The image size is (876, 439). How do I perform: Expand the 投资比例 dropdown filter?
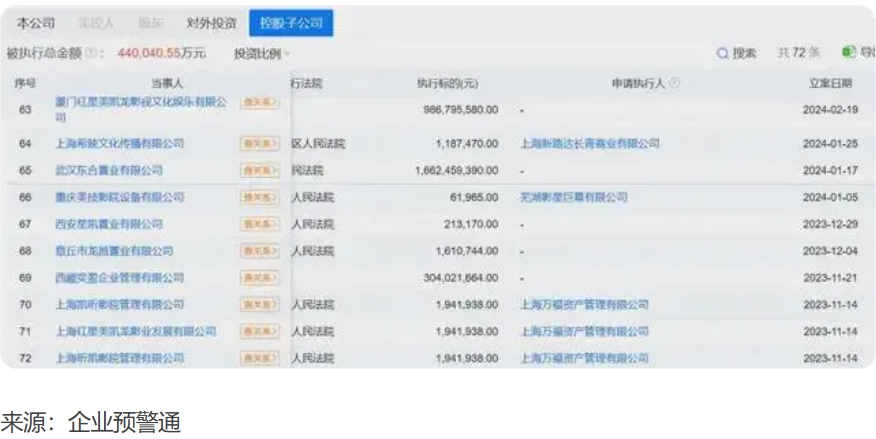(x=262, y=54)
